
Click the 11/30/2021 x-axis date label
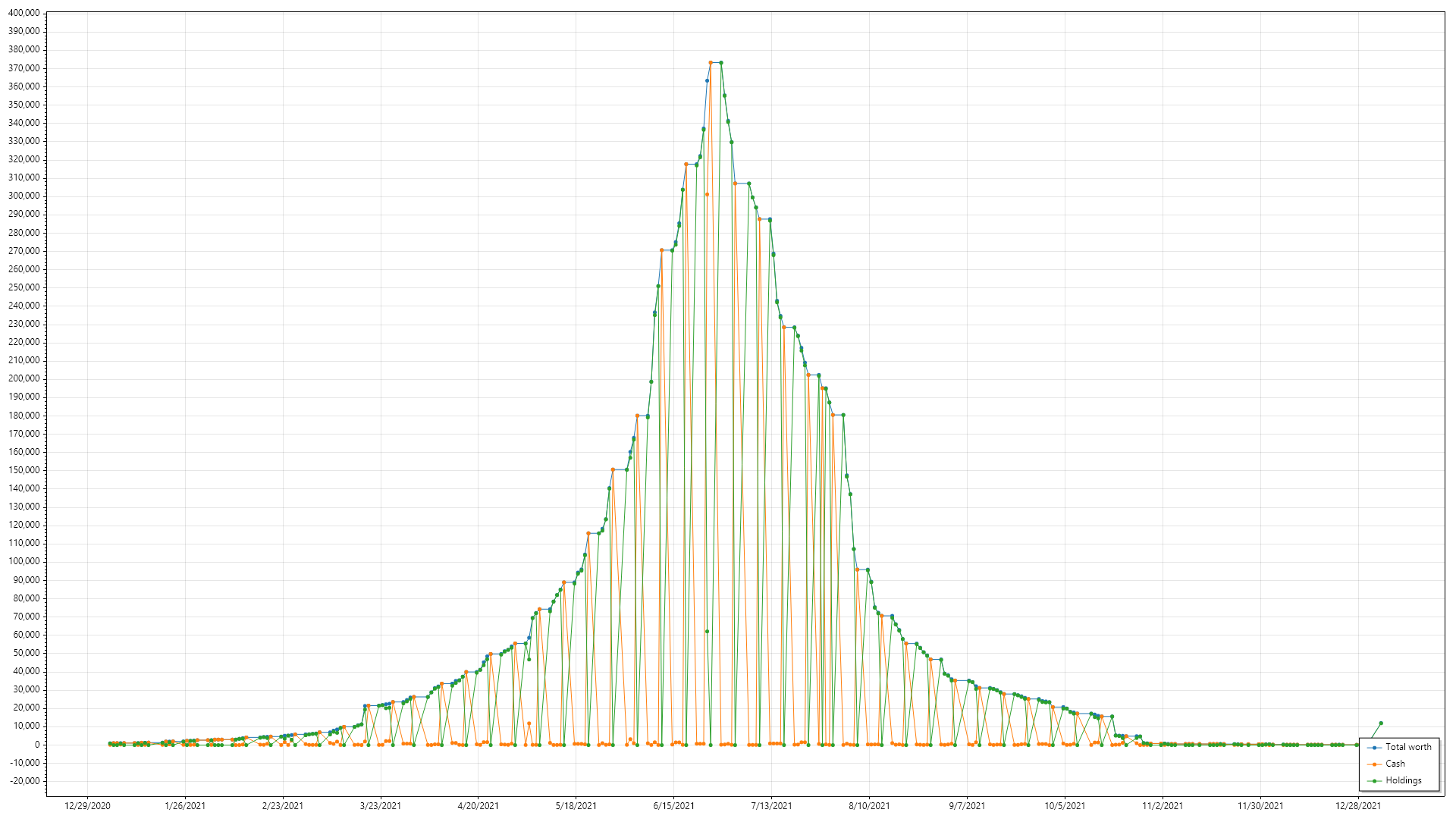(1260, 806)
